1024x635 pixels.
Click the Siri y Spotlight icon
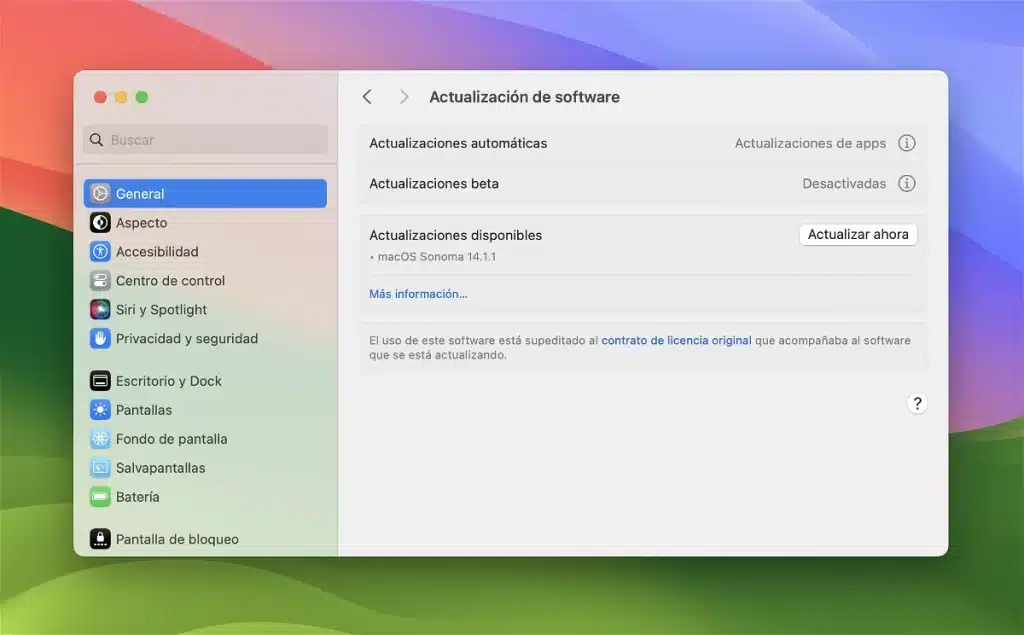(100, 310)
